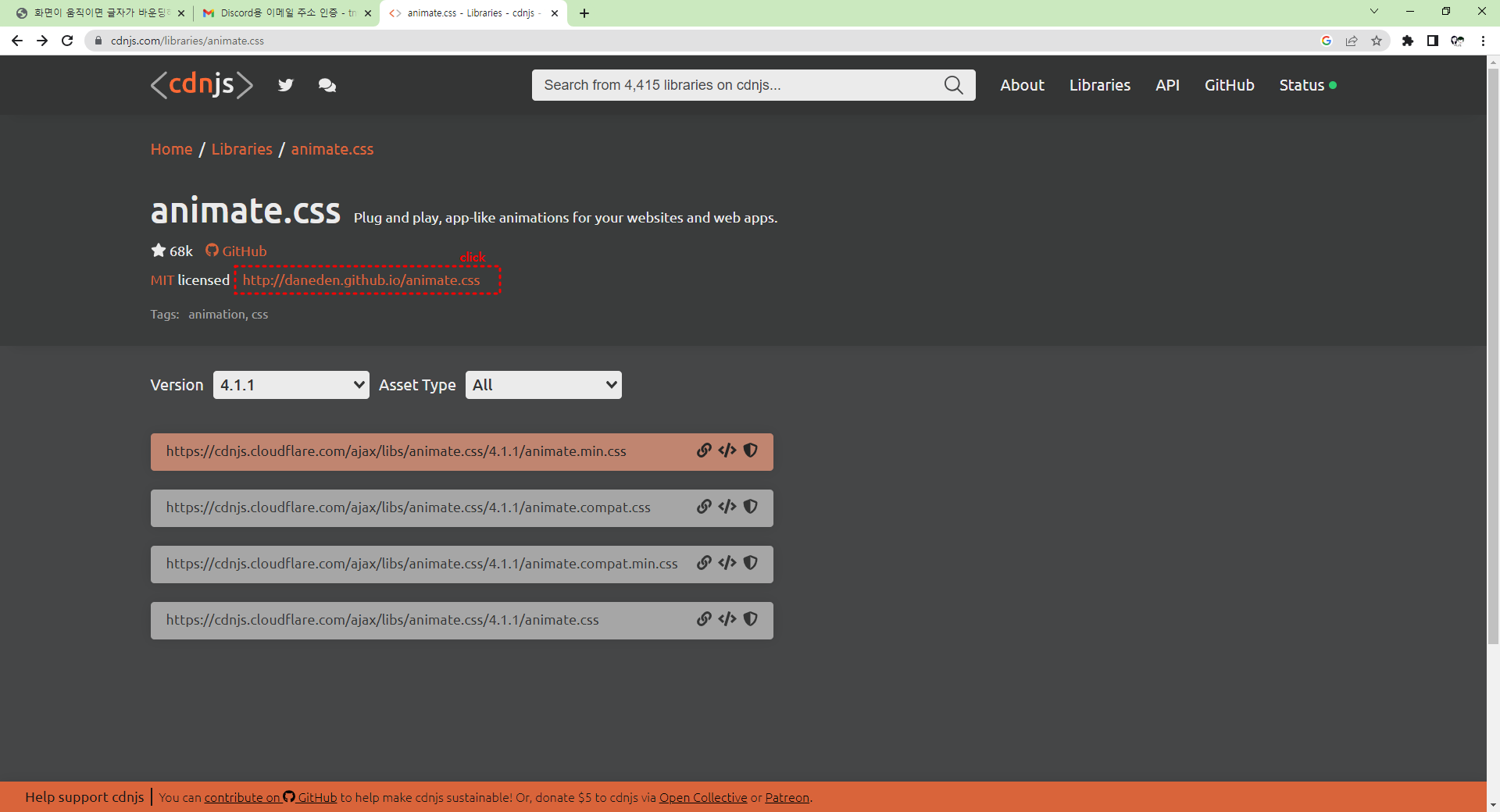Open the Asset Type dropdown
This screenshot has width=1500, height=812.
tap(544, 385)
